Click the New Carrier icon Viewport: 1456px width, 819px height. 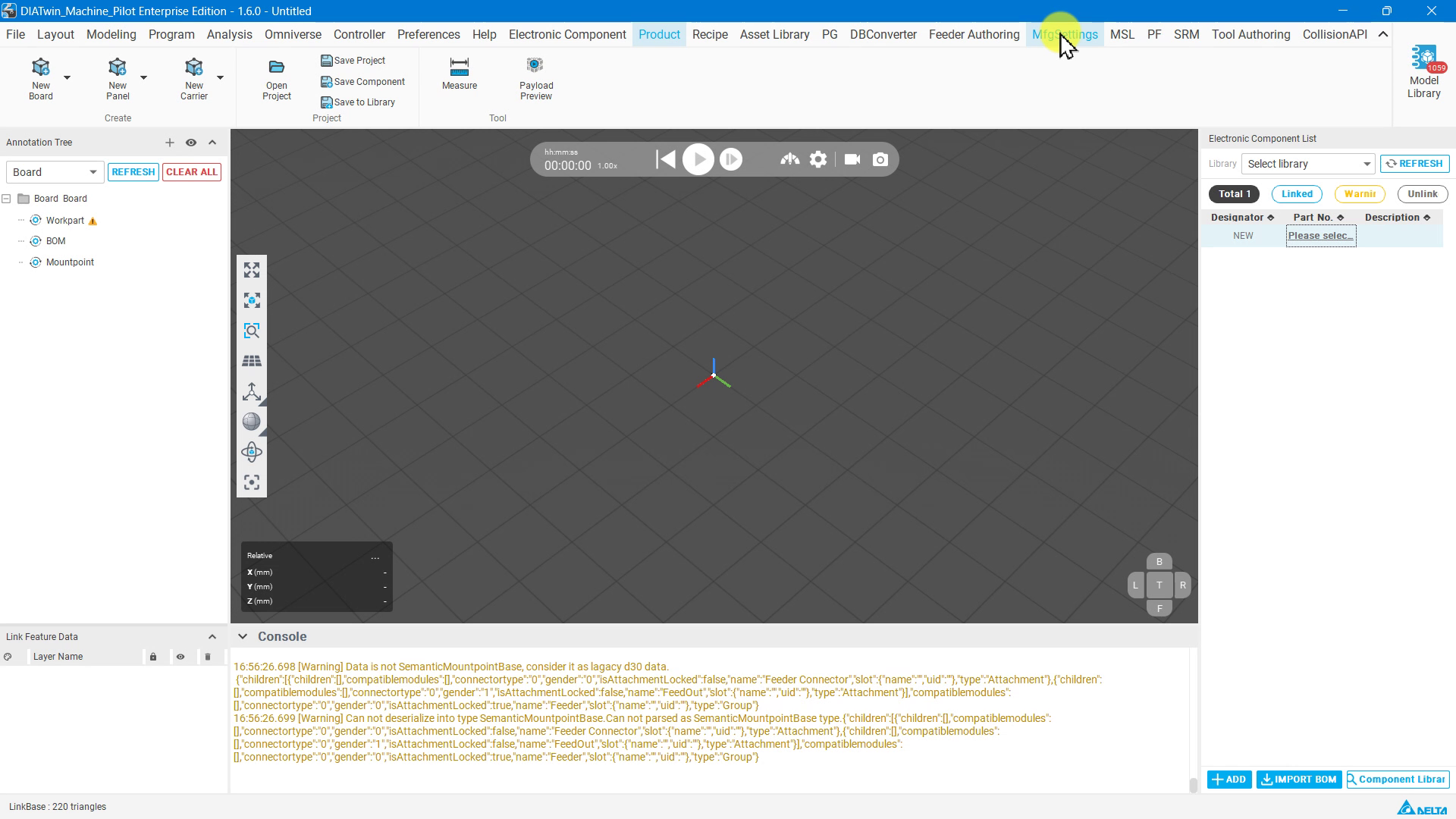coord(194,67)
